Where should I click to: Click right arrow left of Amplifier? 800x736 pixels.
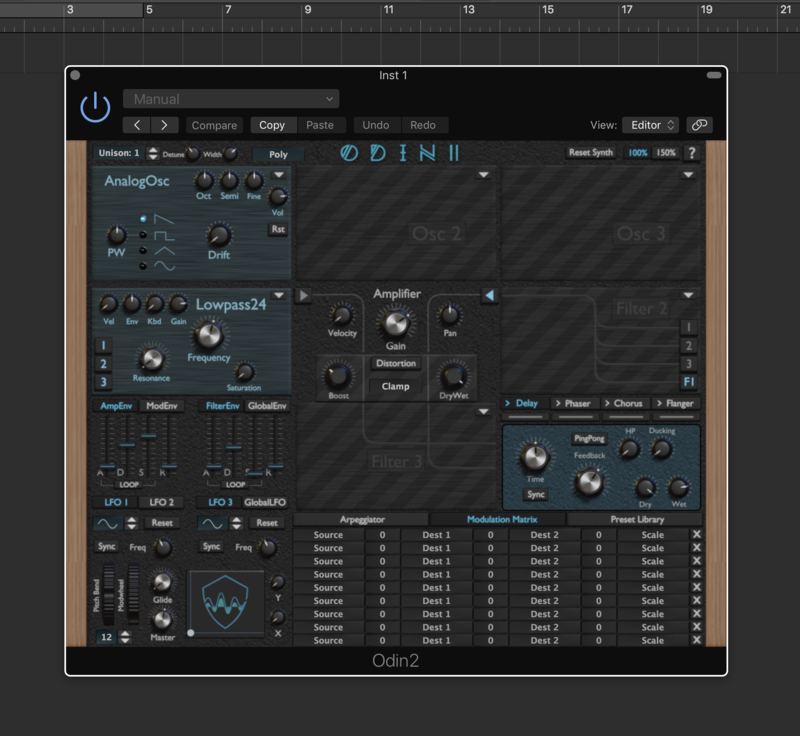tap(303, 295)
